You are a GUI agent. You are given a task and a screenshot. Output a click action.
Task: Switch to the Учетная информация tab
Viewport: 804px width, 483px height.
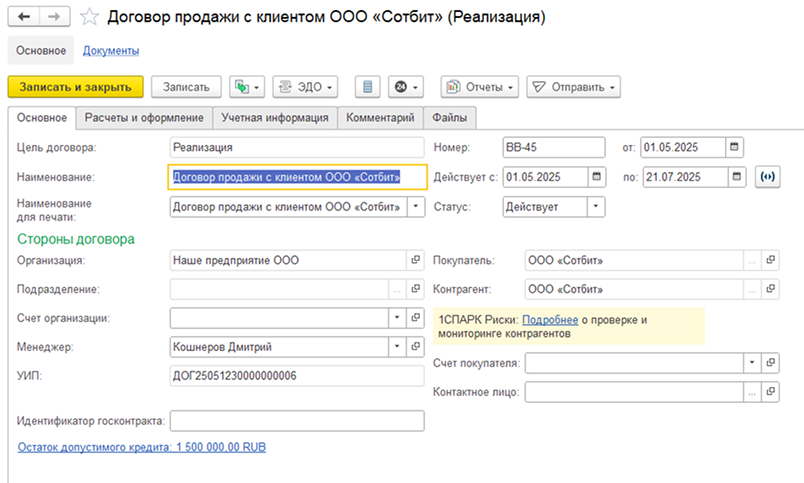click(x=274, y=118)
